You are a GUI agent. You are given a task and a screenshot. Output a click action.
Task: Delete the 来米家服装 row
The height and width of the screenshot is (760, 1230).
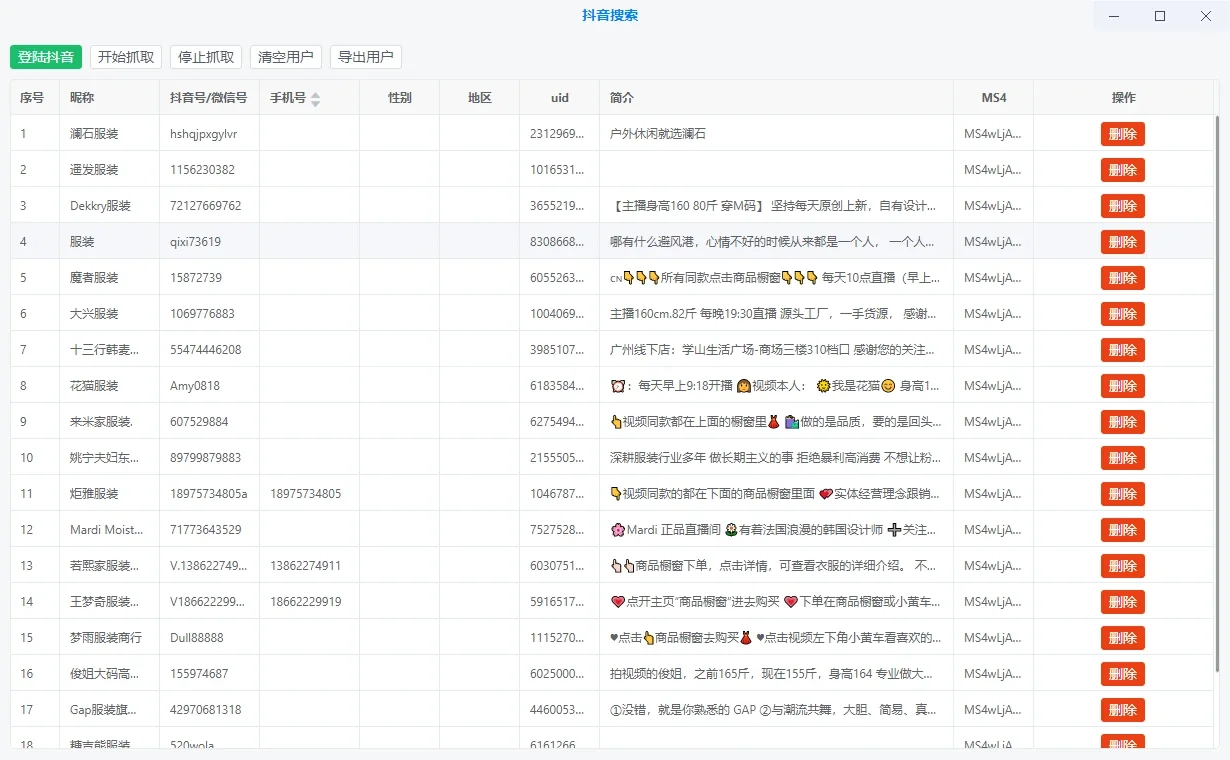click(1123, 422)
